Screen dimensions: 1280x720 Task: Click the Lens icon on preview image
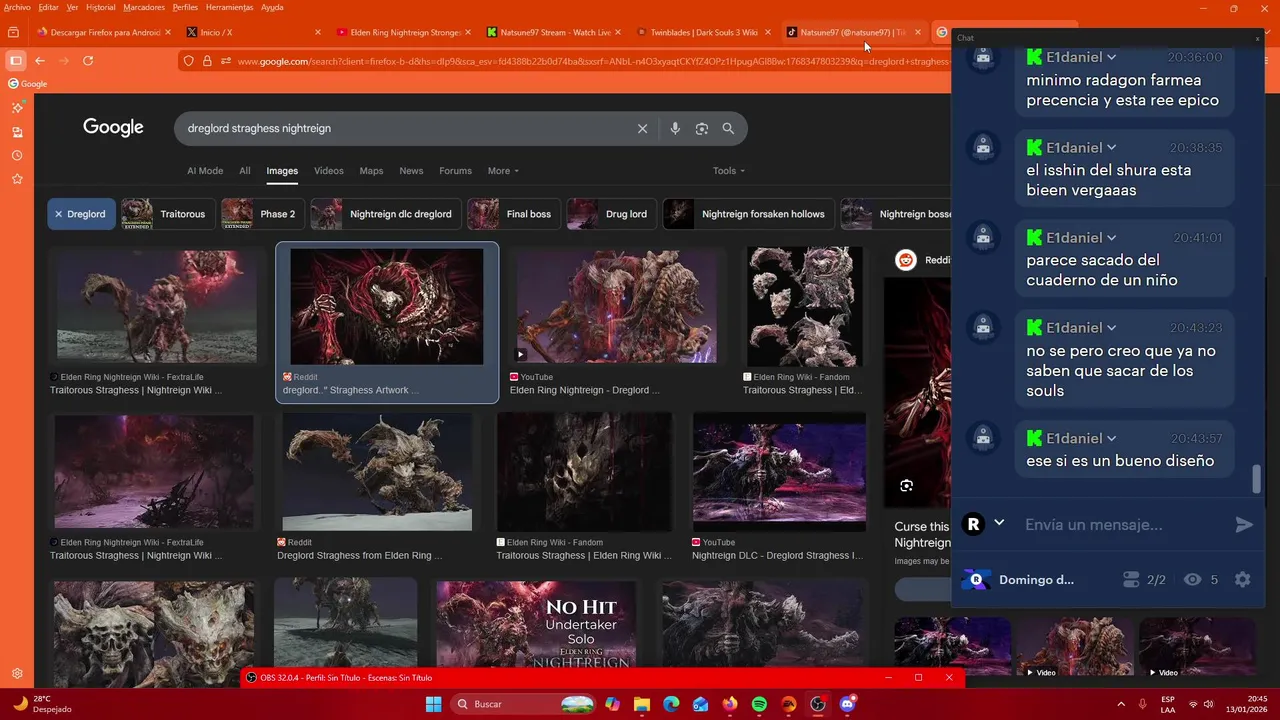906,486
